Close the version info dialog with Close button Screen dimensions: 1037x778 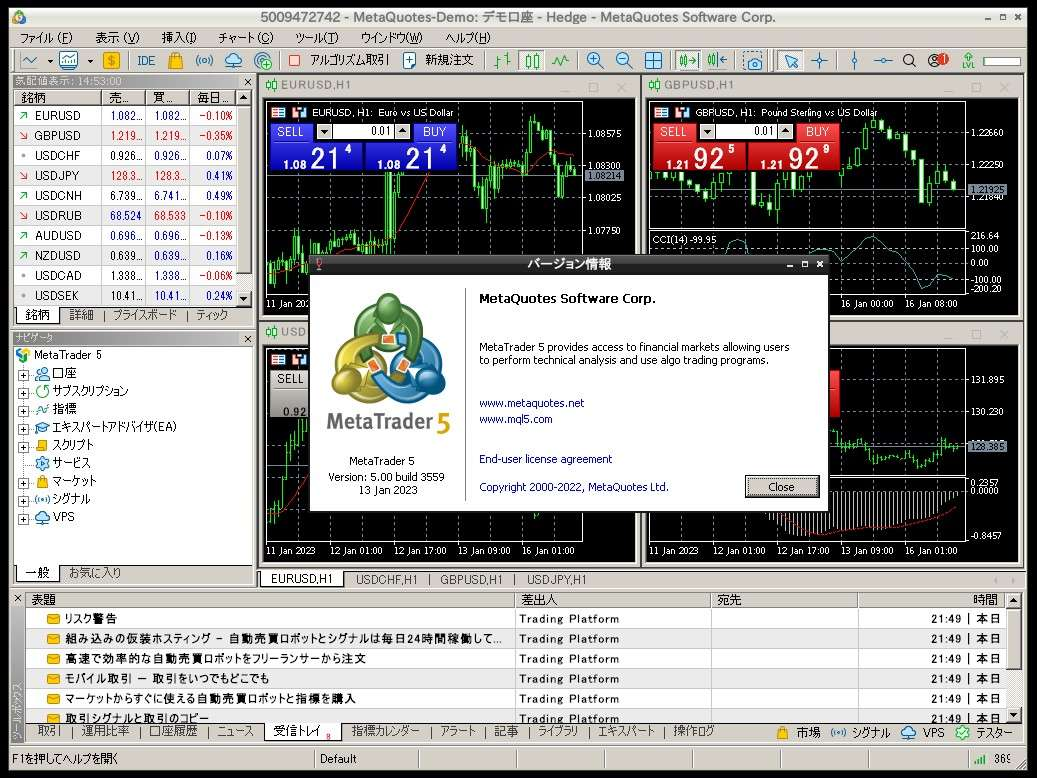tap(782, 487)
